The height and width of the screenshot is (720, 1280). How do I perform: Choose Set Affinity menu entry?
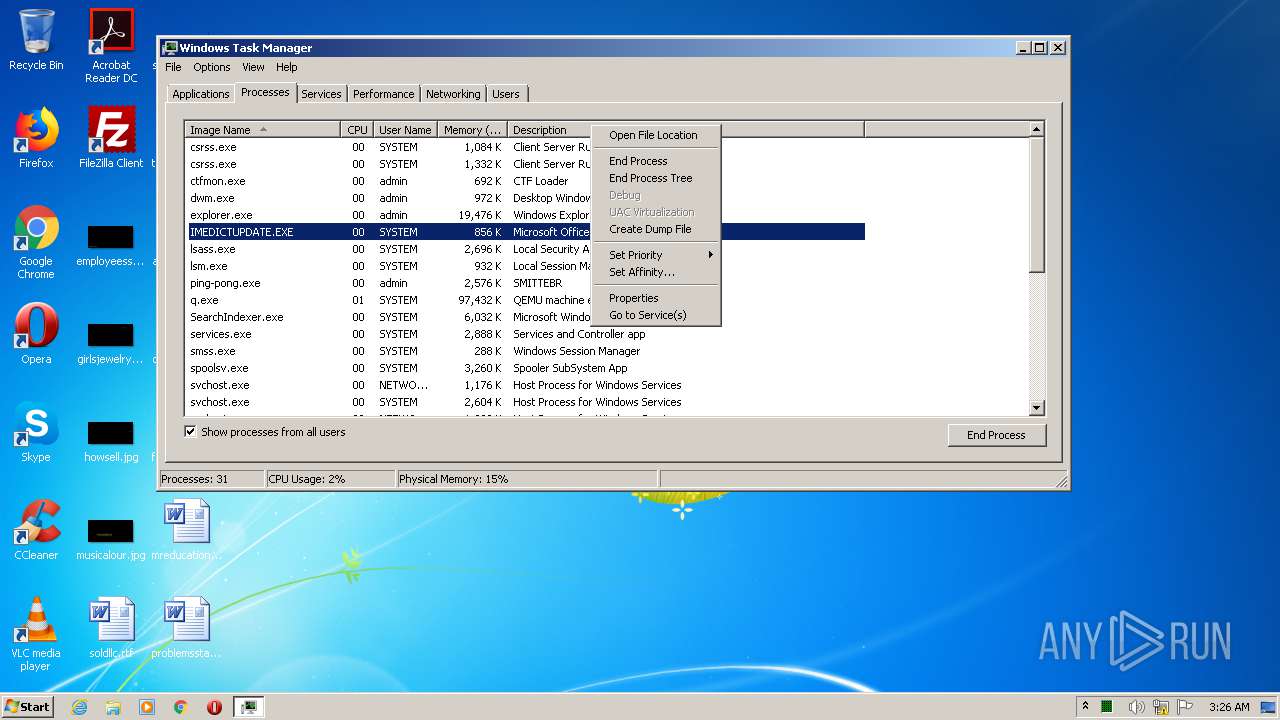click(x=656, y=272)
